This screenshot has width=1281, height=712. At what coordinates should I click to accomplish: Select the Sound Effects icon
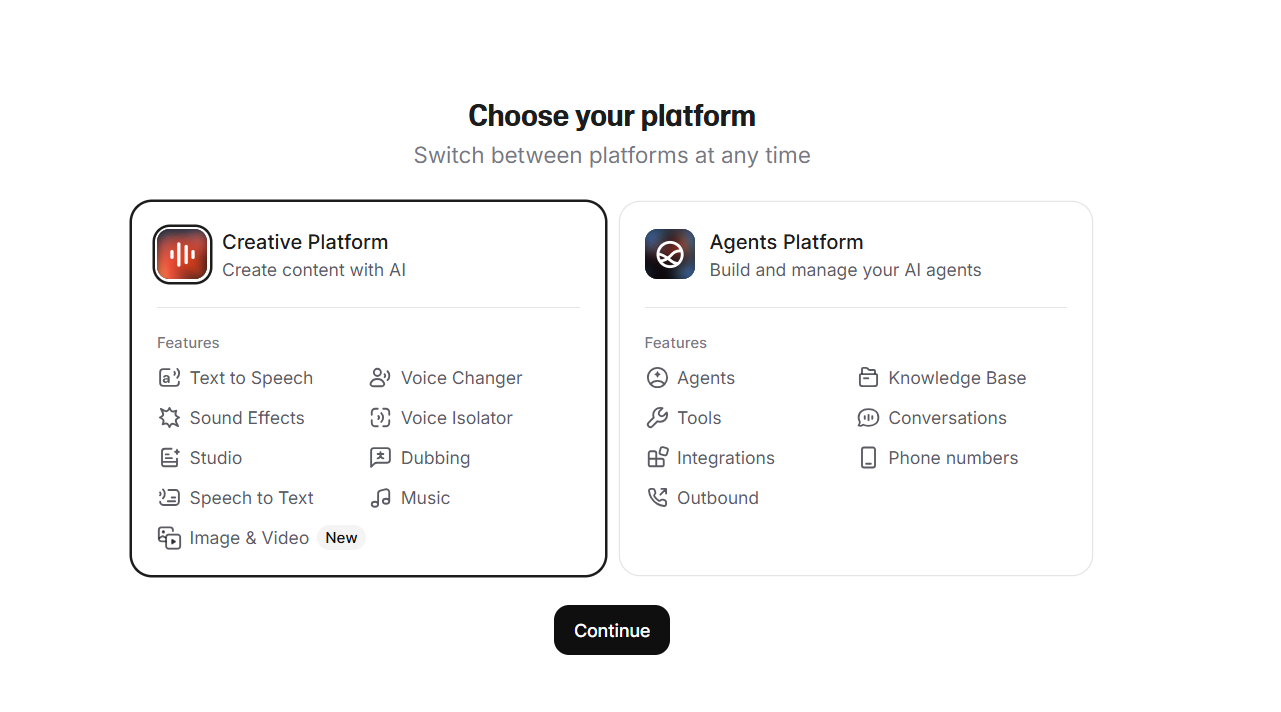tap(170, 418)
